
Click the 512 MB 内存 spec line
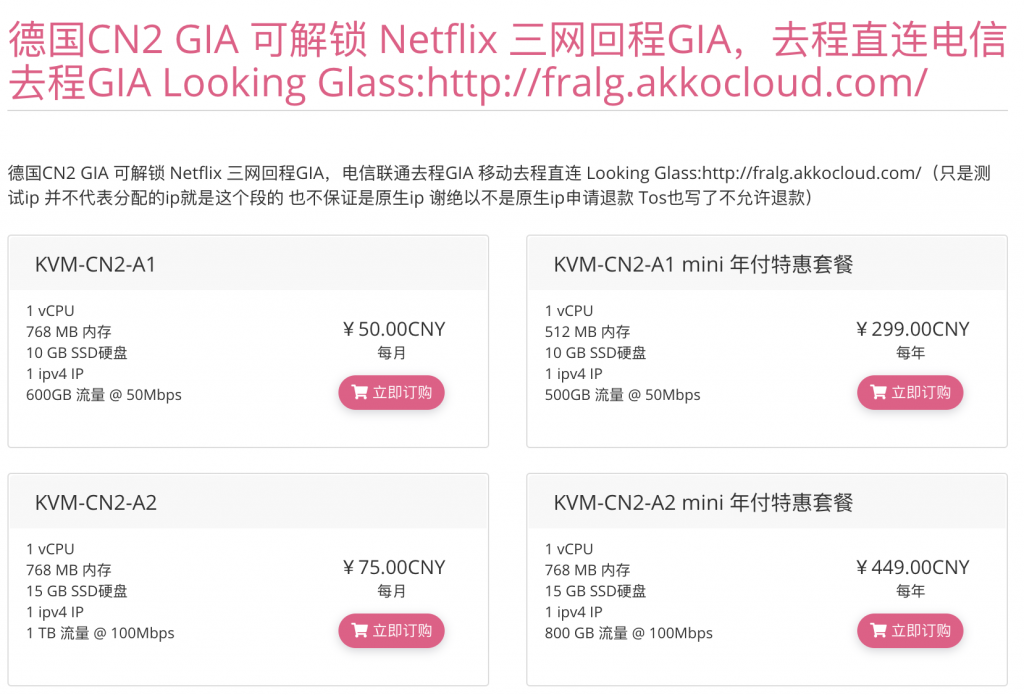pyautogui.click(x=587, y=332)
